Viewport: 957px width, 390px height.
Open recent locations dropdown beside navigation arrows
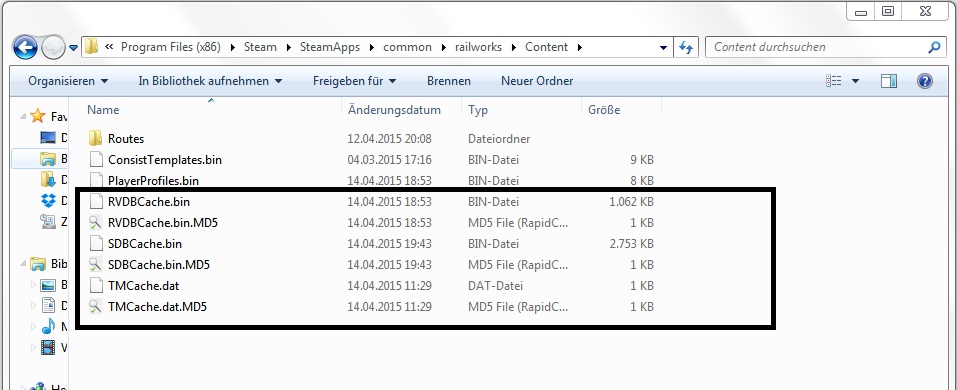click(x=73, y=47)
